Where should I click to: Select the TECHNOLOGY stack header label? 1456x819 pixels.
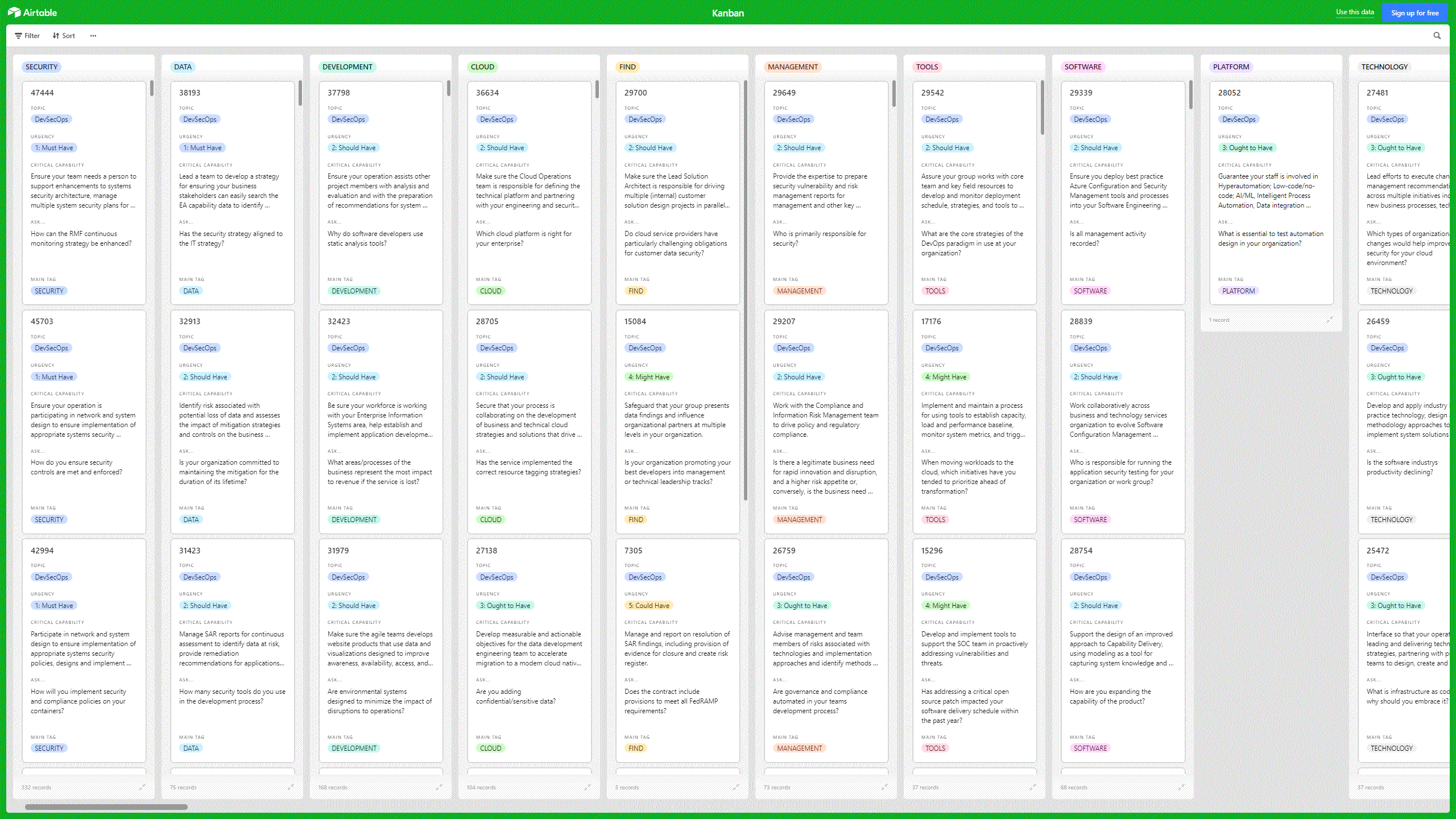coord(1384,67)
